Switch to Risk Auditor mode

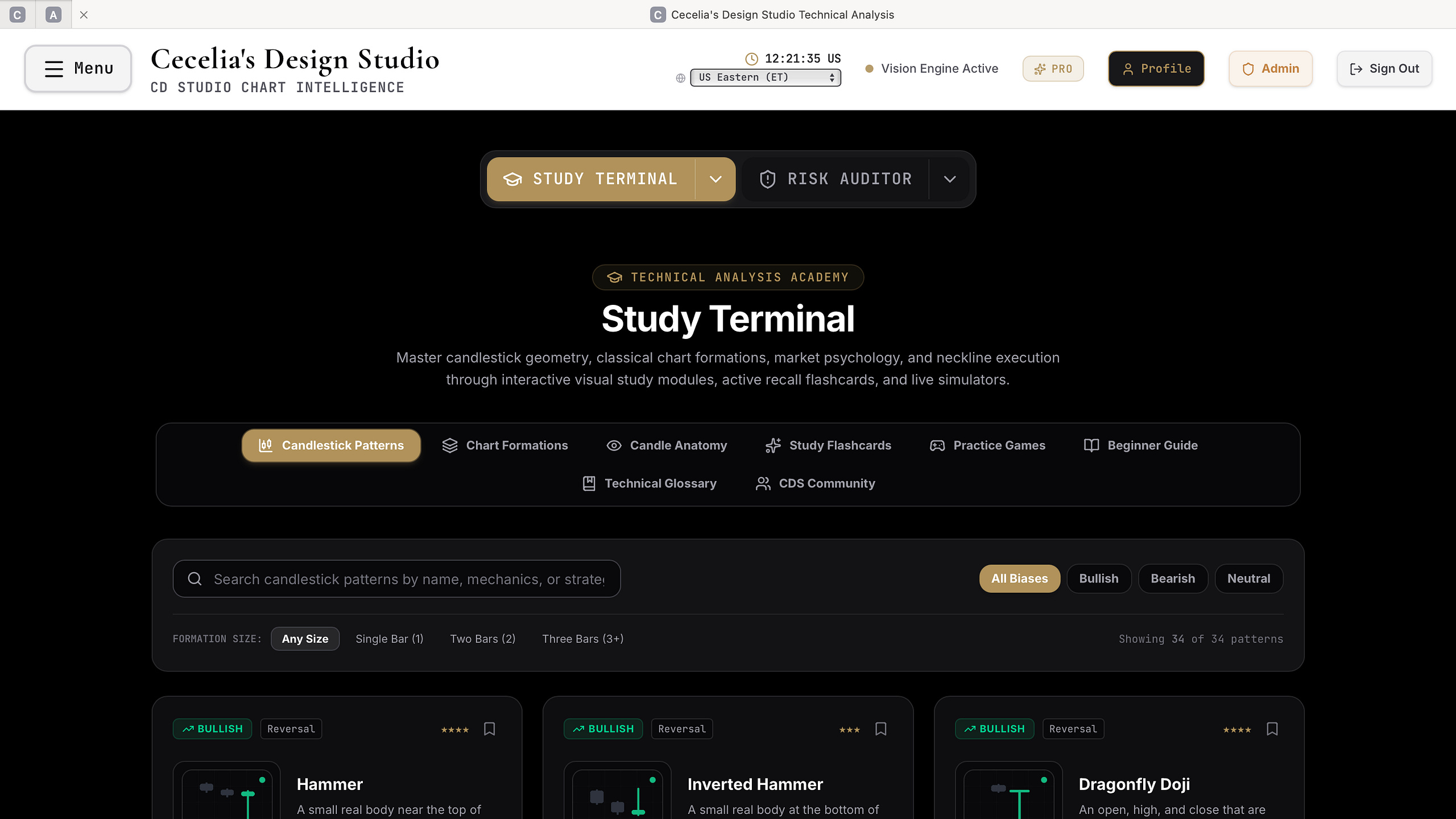pyautogui.click(x=835, y=179)
